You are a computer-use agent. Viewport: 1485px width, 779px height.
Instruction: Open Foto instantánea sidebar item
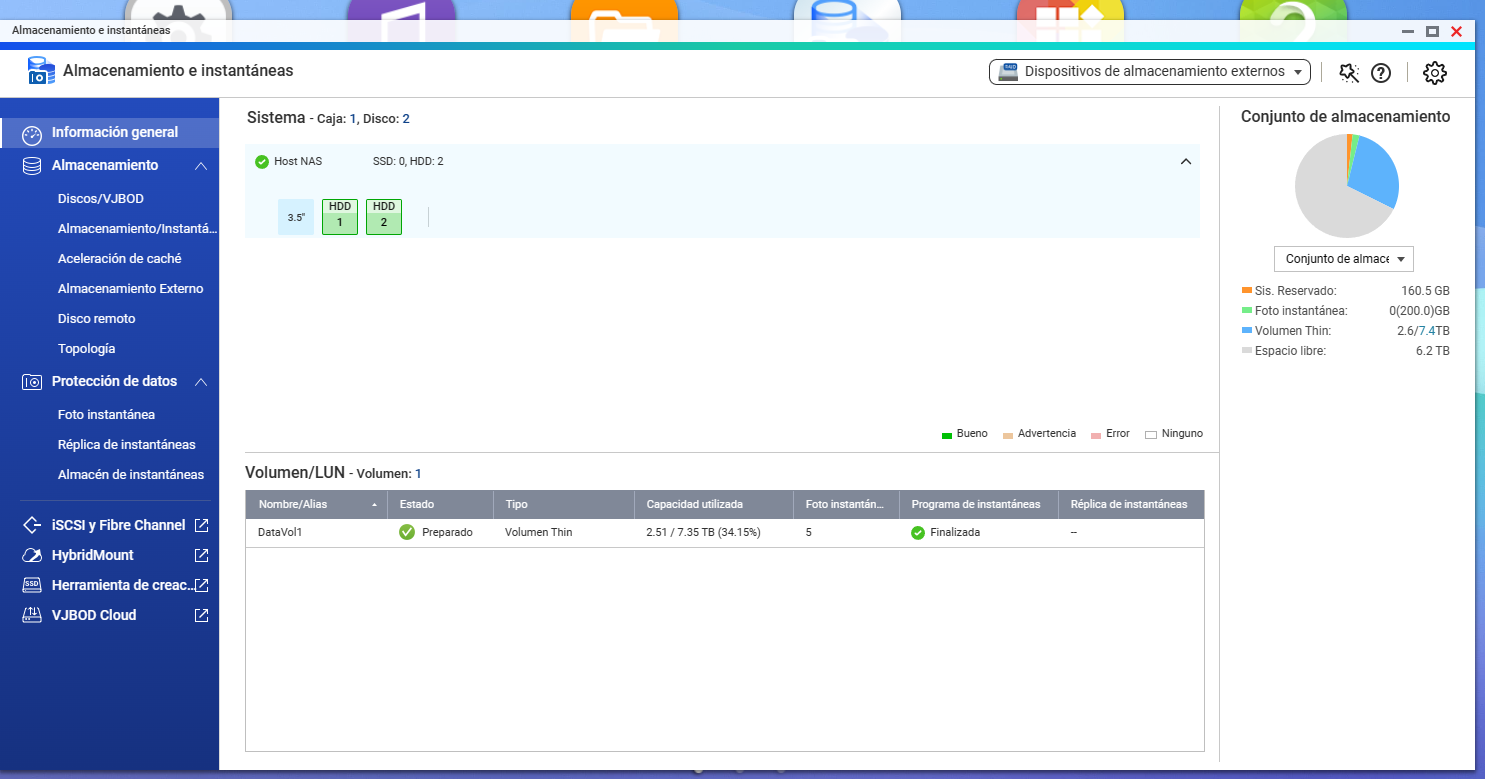[106, 415]
